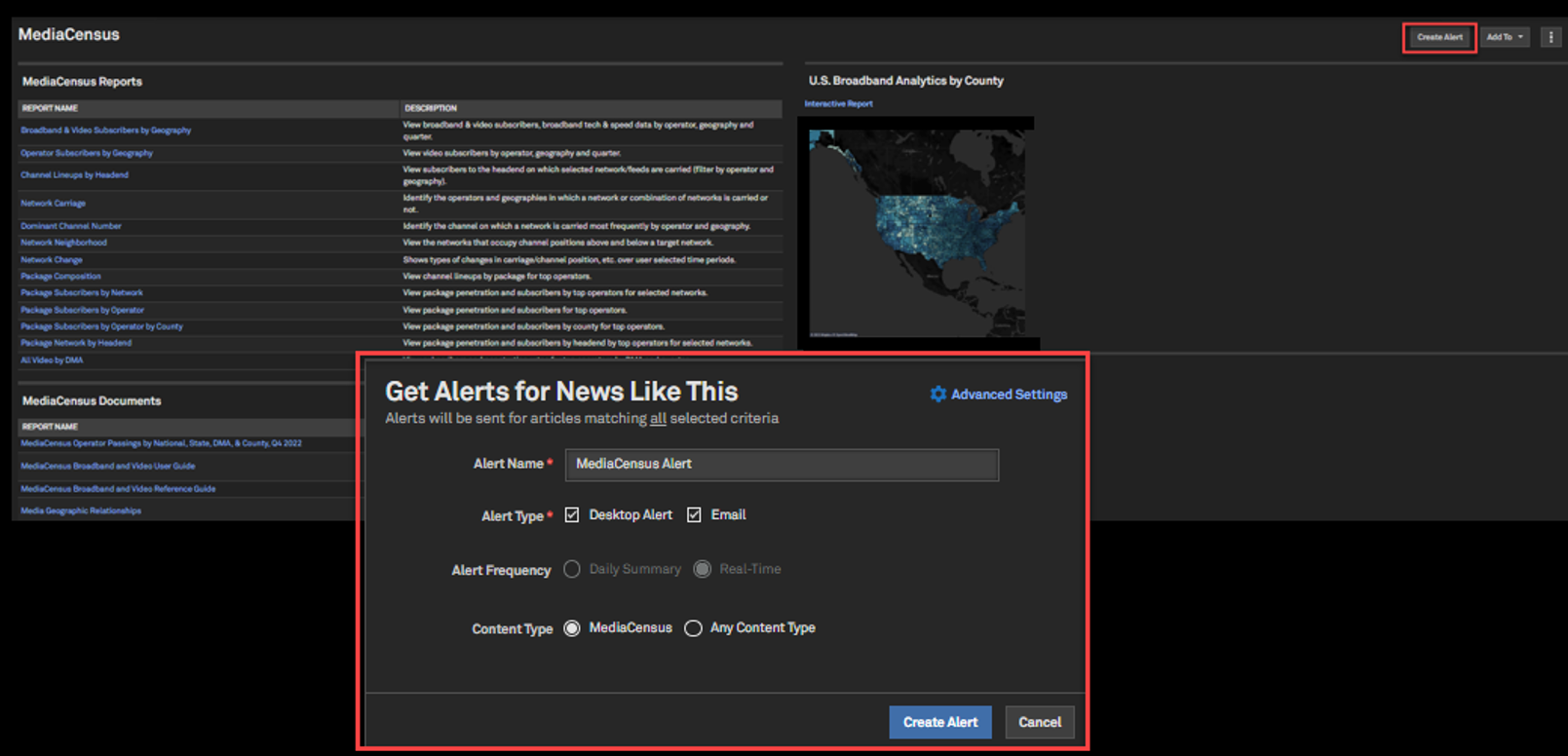
Task: Open Broadband and Video Reference Guide document
Action: click(x=118, y=489)
